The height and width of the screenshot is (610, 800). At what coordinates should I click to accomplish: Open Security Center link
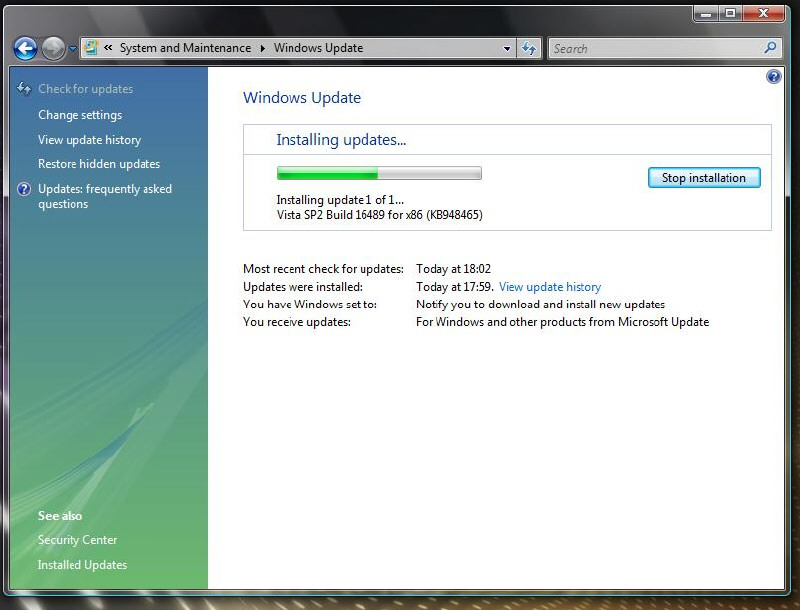pyautogui.click(x=78, y=540)
